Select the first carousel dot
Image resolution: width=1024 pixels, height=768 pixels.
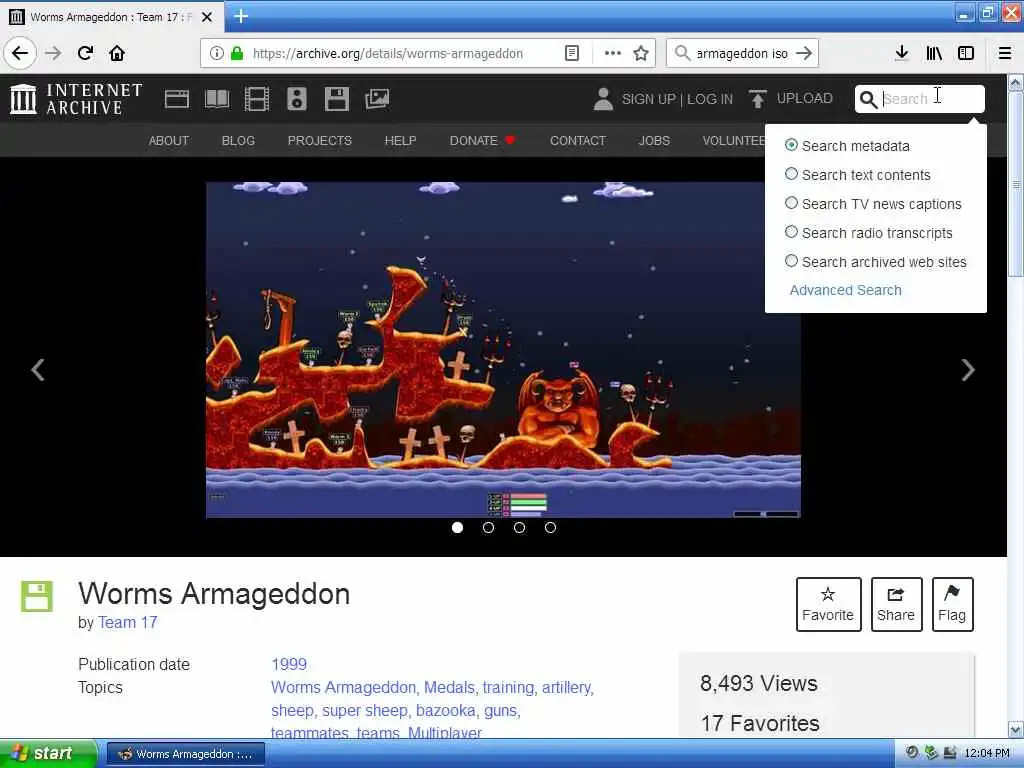457,528
